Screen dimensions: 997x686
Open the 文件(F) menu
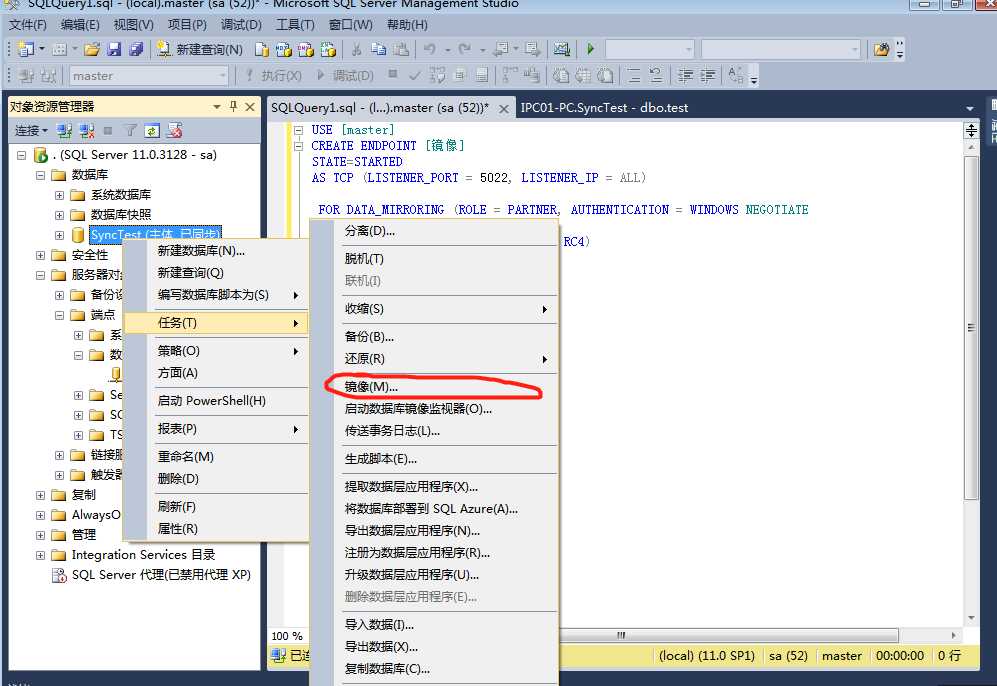pos(28,25)
